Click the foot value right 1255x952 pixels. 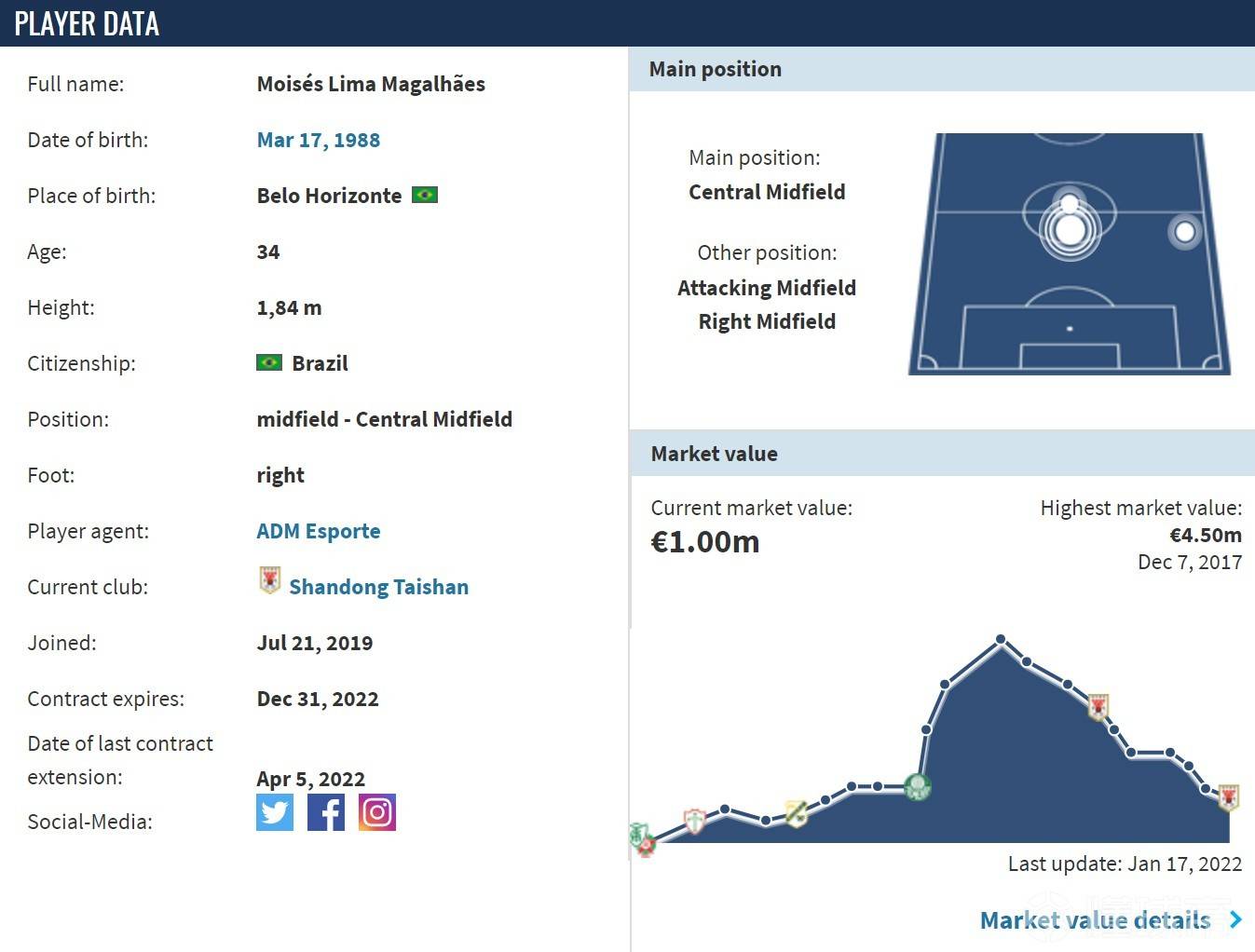(x=280, y=475)
